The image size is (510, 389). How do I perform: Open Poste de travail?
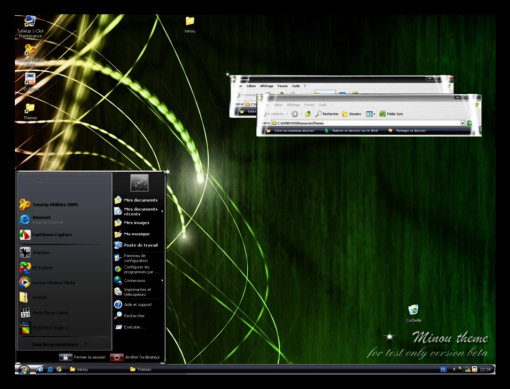coord(138,245)
